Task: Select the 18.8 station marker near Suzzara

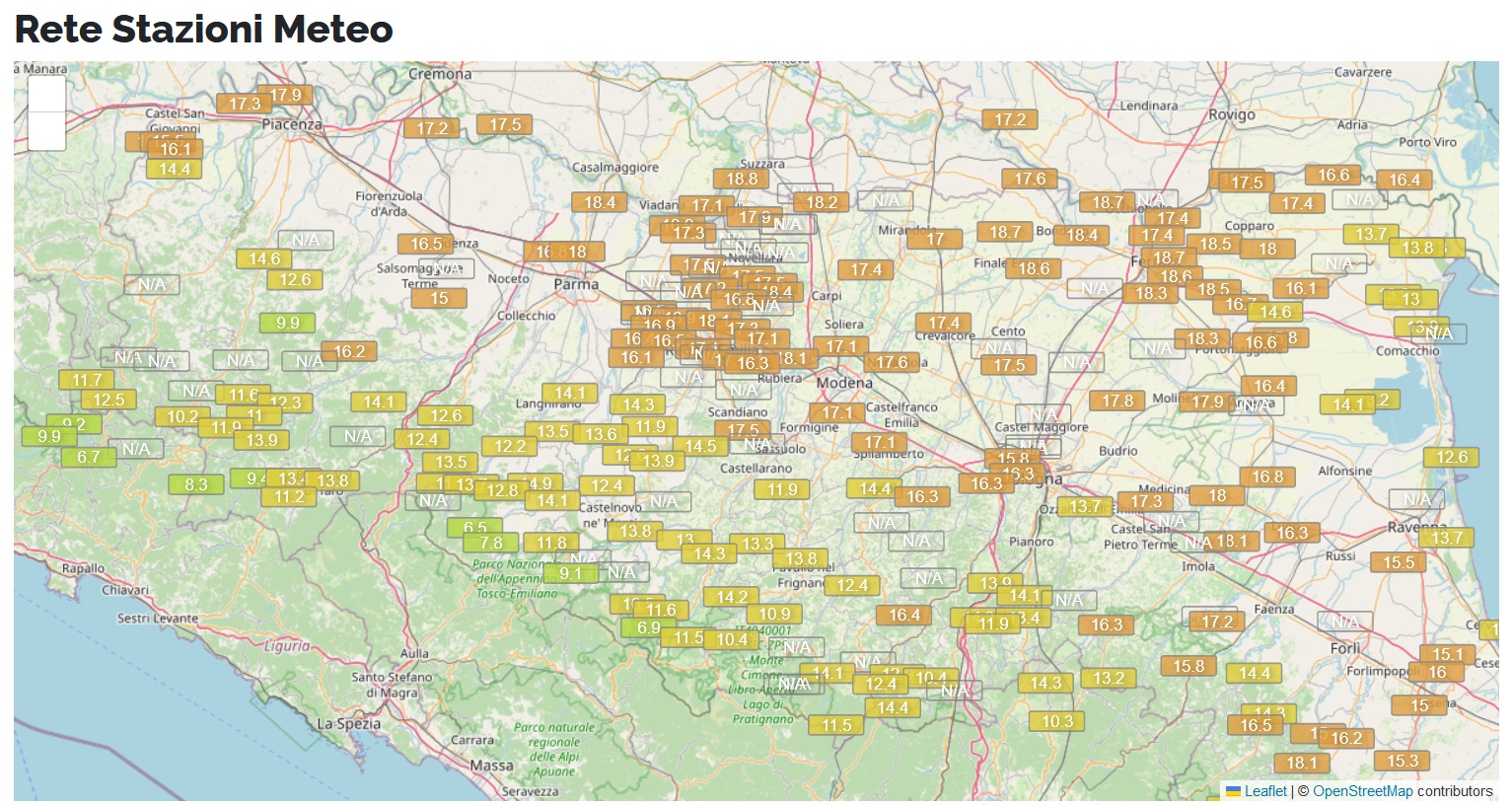Action: pos(742,179)
